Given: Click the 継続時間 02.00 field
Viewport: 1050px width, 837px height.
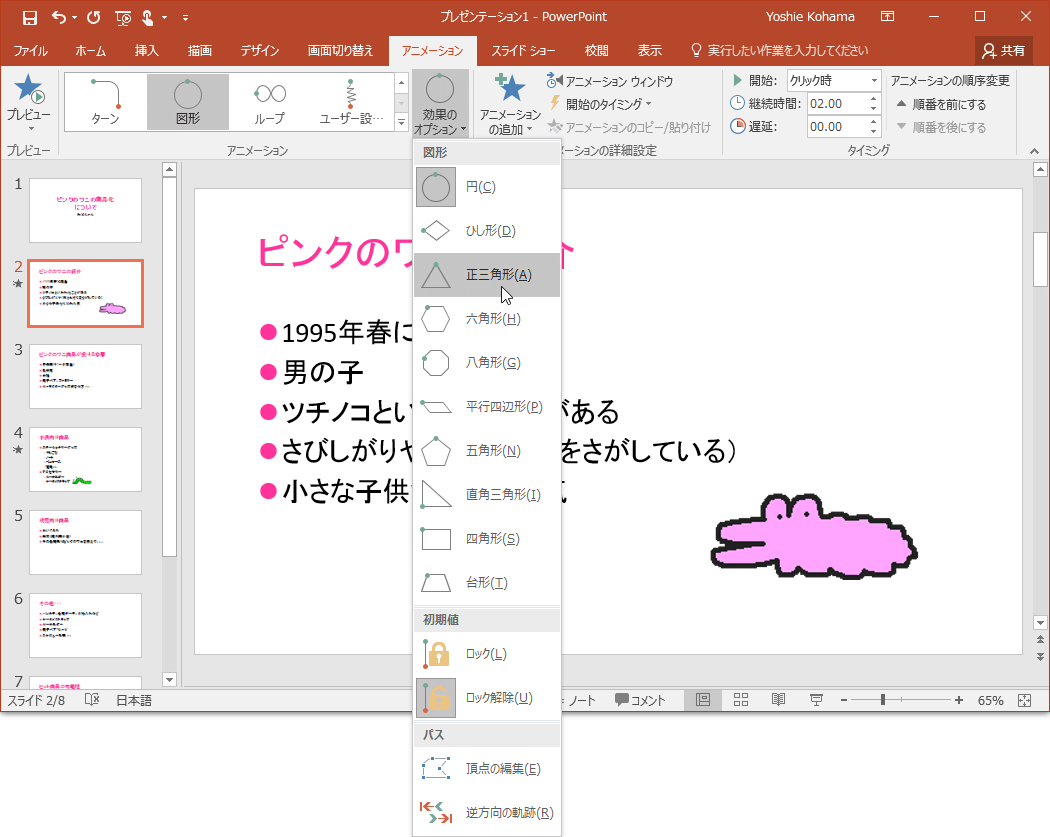Looking at the screenshot, I should [x=837, y=103].
